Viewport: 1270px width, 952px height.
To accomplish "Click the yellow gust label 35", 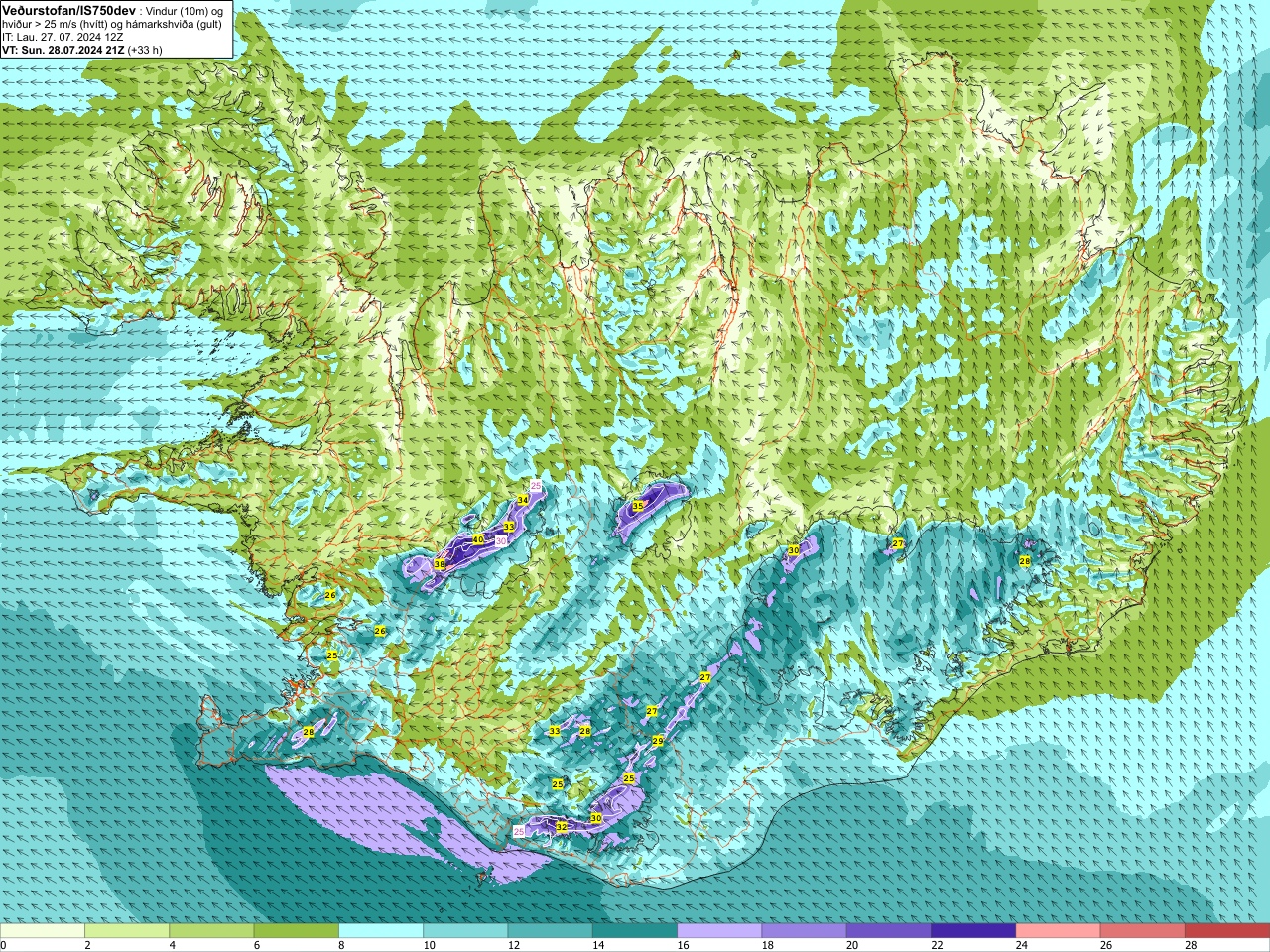I will pos(638,506).
